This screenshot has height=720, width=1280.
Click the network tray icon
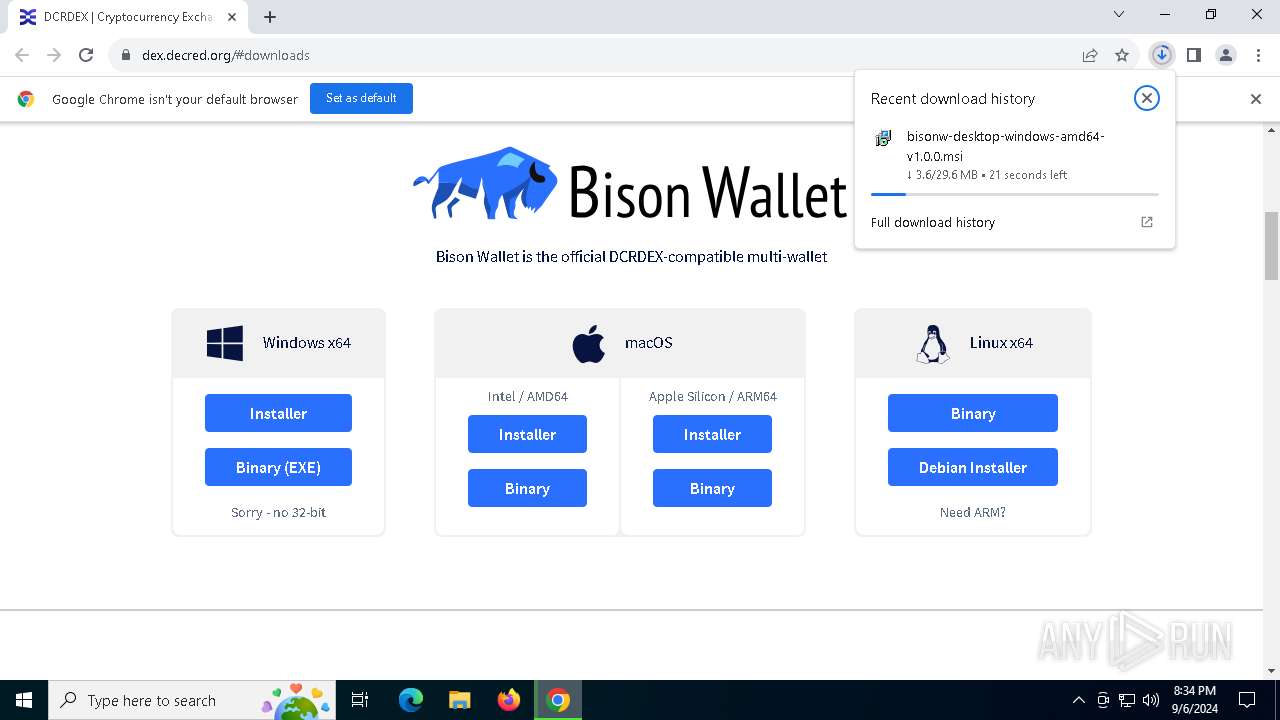coord(1127,700)
